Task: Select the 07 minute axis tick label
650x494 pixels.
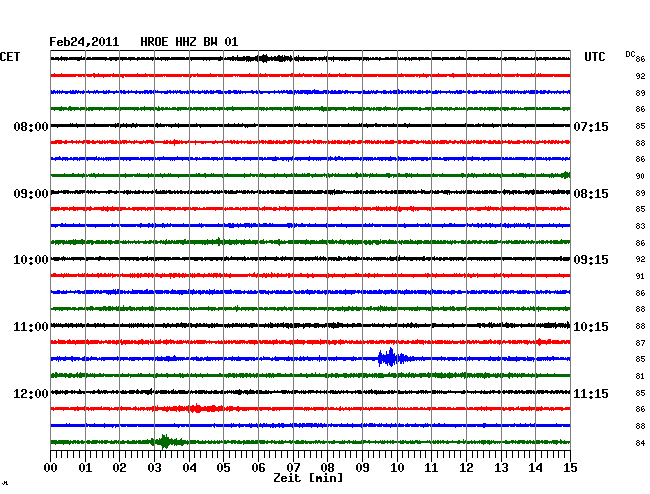Action: coord(293,468)
